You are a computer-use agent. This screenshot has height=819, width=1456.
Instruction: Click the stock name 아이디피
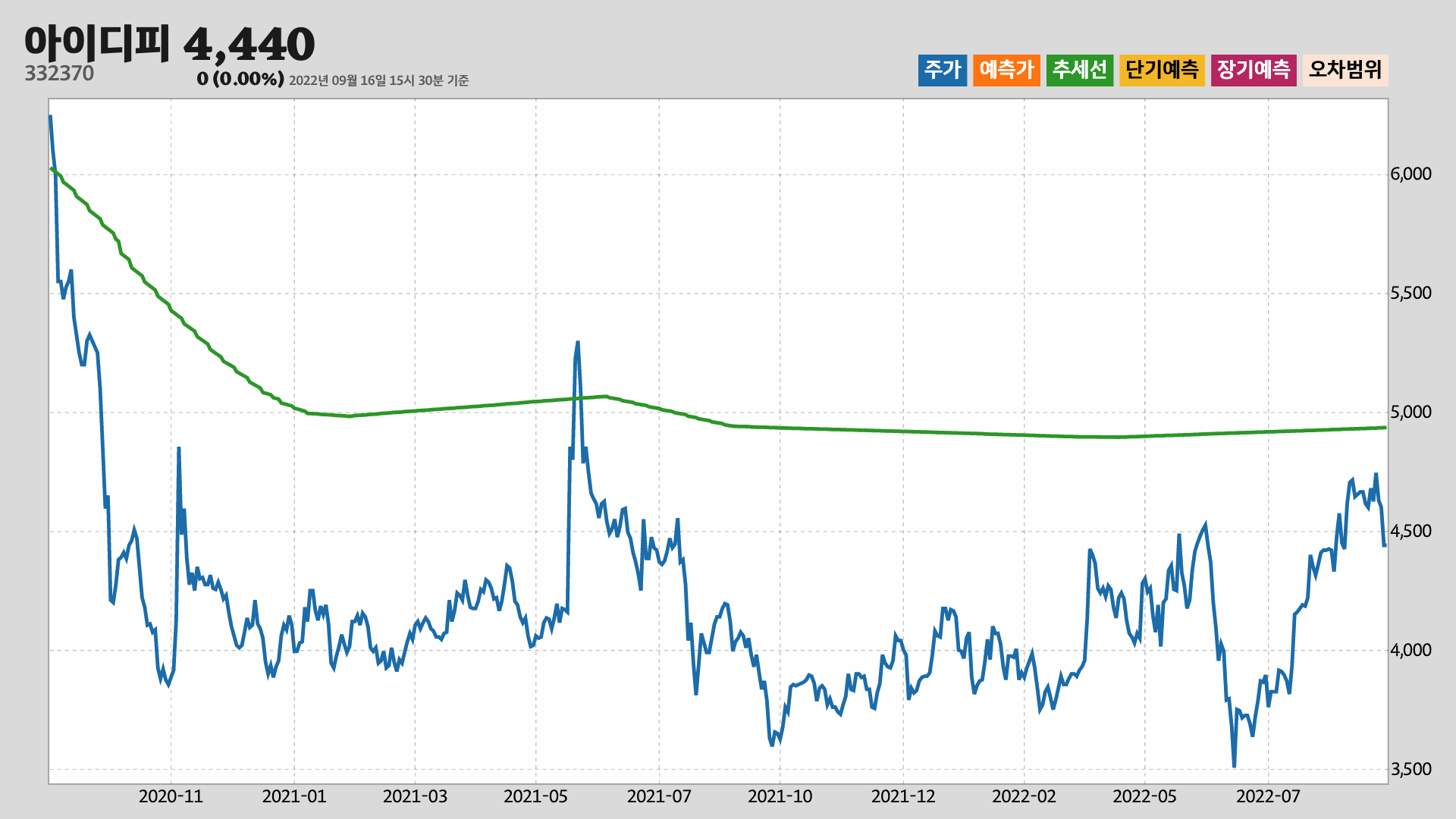click(x=97, y=43)
